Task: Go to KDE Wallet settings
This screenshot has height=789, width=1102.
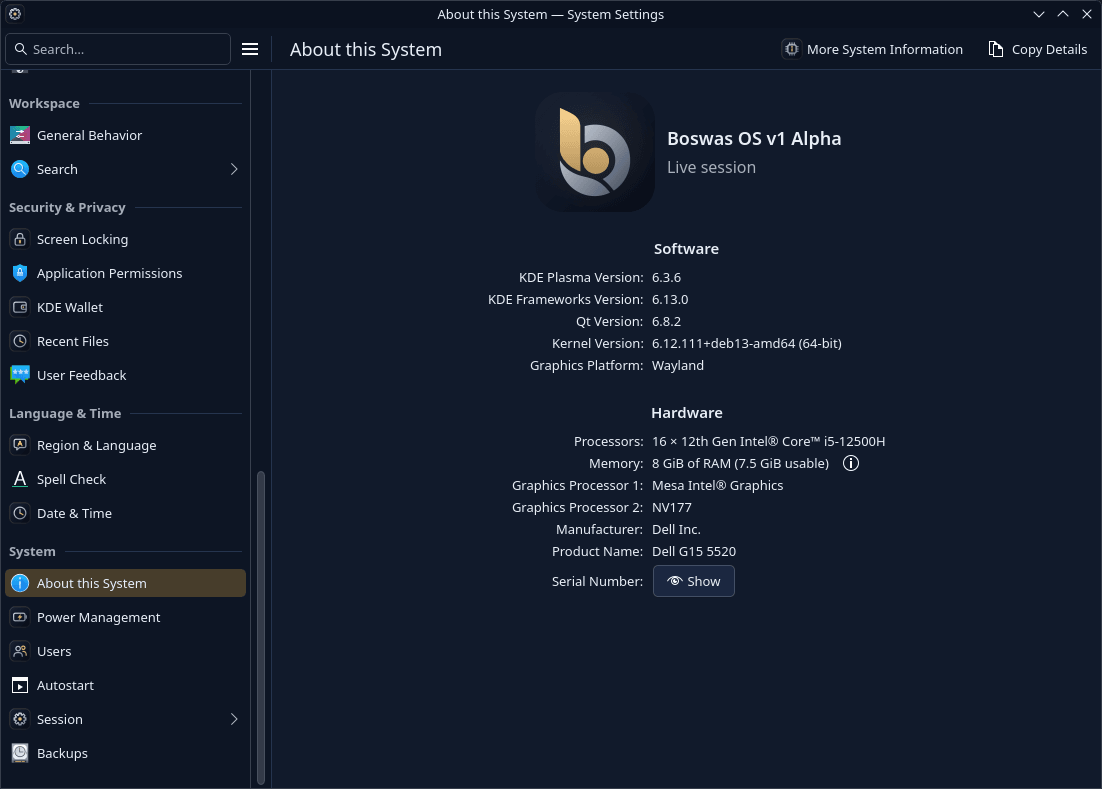Action: click(125, 307)
